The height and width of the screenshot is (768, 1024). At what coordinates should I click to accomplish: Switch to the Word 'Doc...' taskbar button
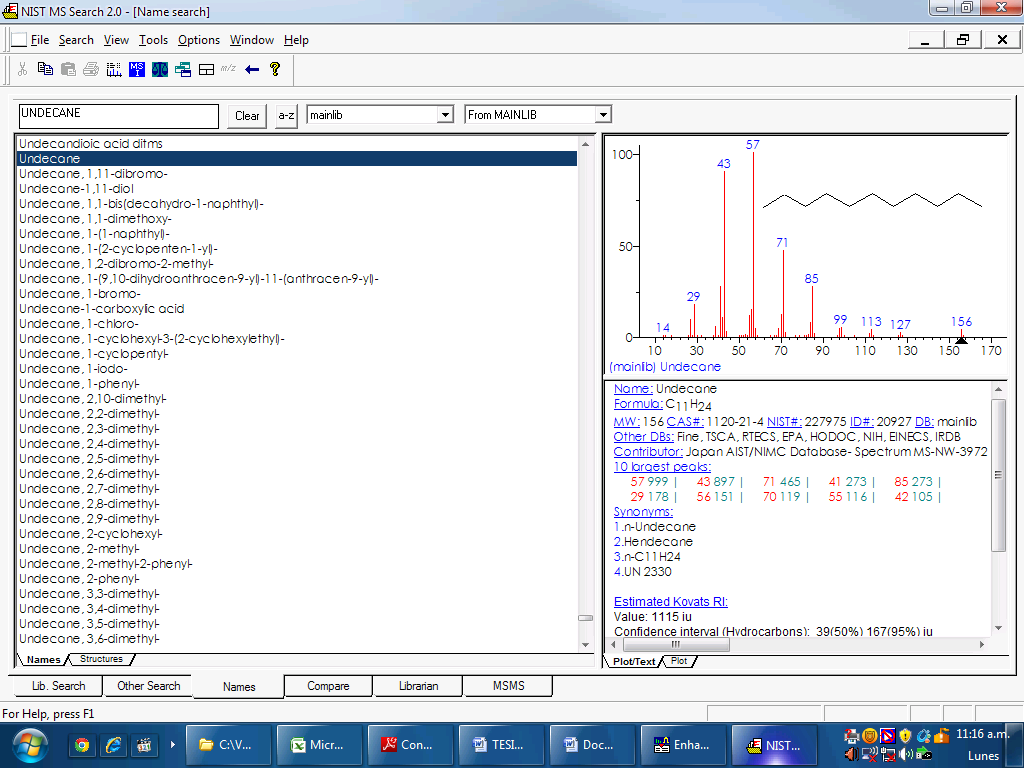pyautogui.click(x=592, y=745)
